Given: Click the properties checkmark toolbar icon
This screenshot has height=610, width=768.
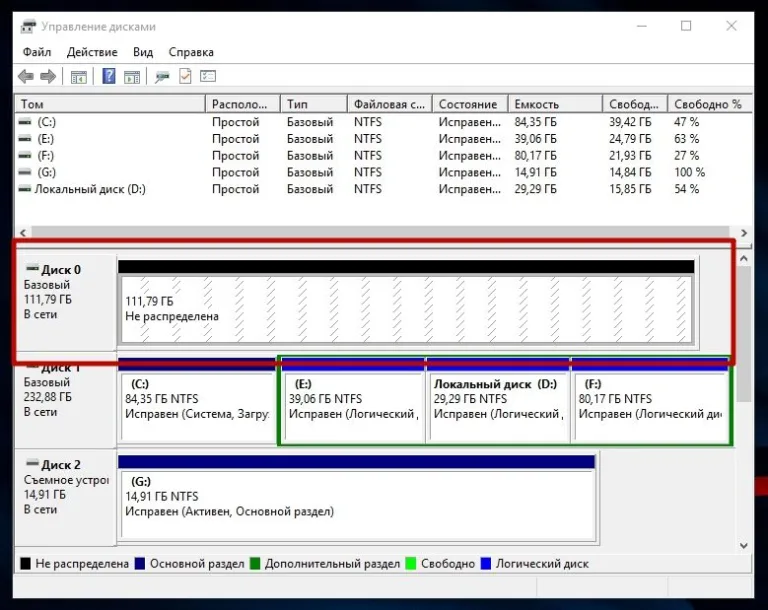Looking at the screenshot, I should pos(185,76).
